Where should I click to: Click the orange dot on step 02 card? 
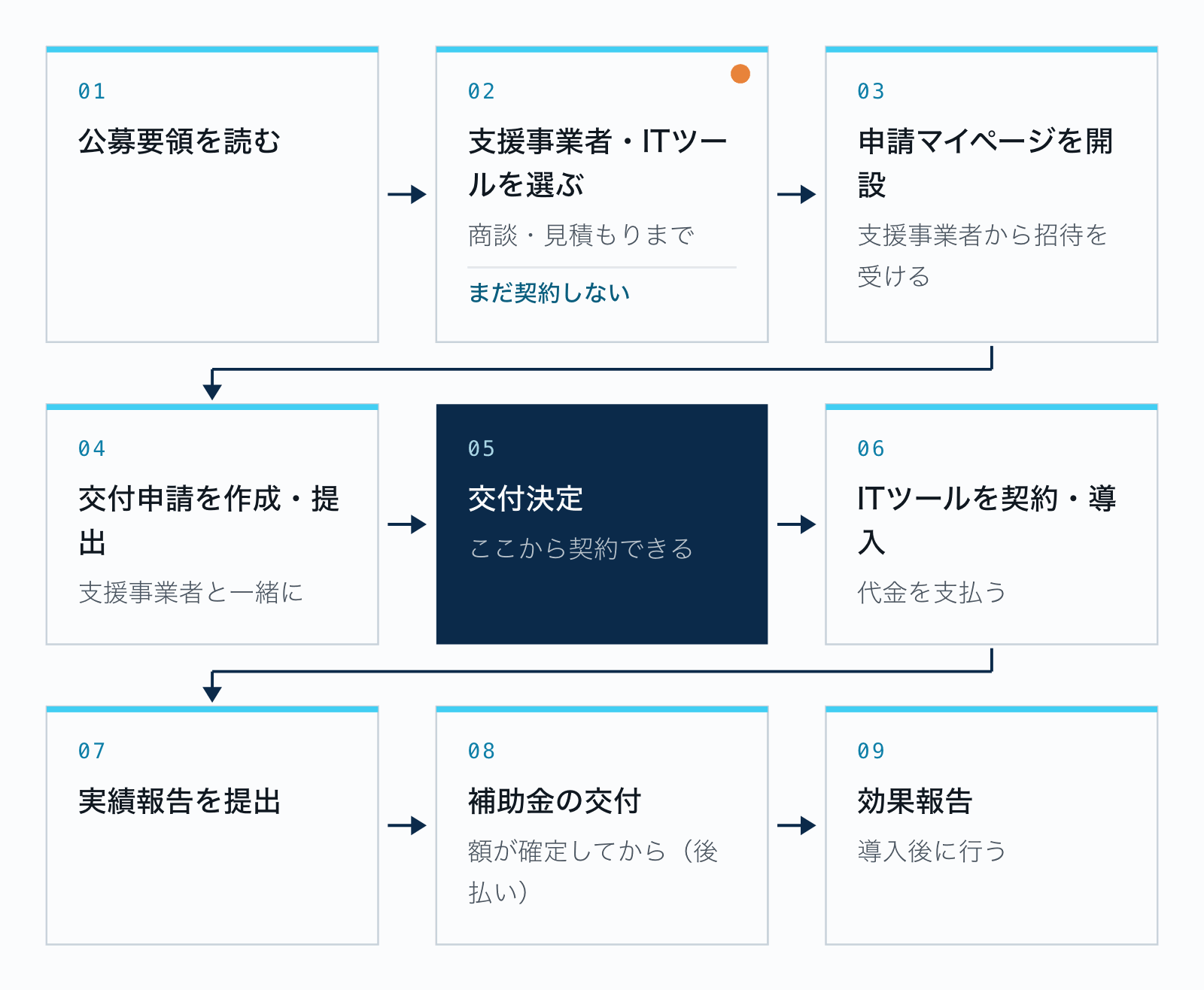(x=740, y=74)
